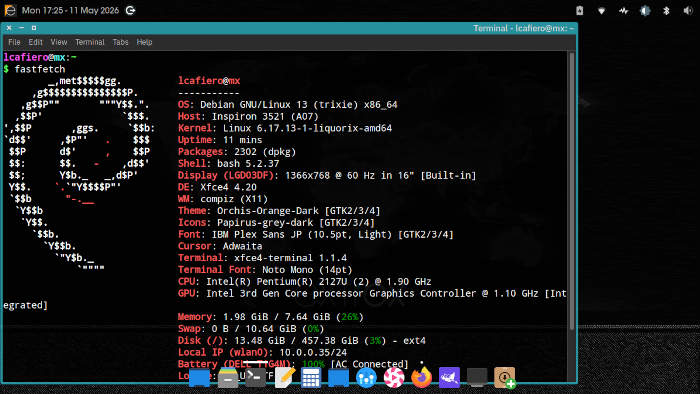Click the Disk '13.48 GiB / 457.38 GiB' text
Image resolution: width=700 pixels, height=394 pixels.
pyautogui.click(x=296, y=340)
